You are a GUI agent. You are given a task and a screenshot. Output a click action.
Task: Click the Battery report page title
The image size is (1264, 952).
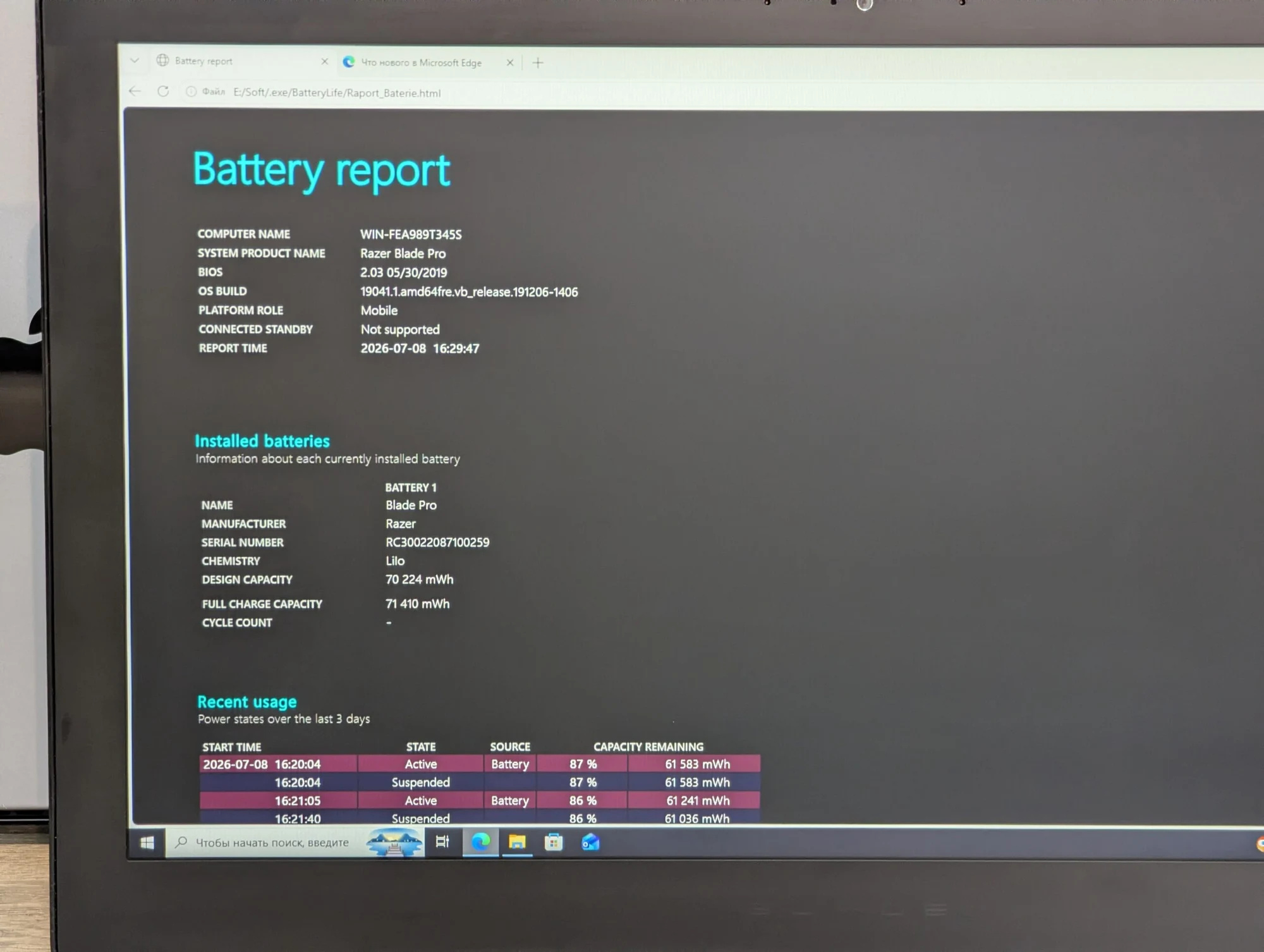click(x=321, y=171)
